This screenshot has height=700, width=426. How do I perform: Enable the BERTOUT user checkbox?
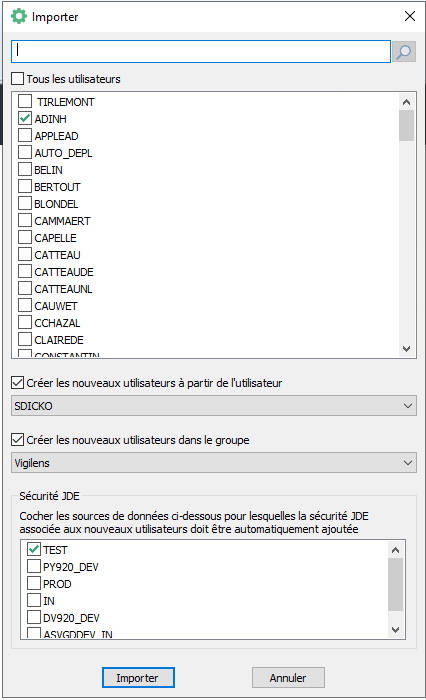pyautogui.click(x=25, y=186)
